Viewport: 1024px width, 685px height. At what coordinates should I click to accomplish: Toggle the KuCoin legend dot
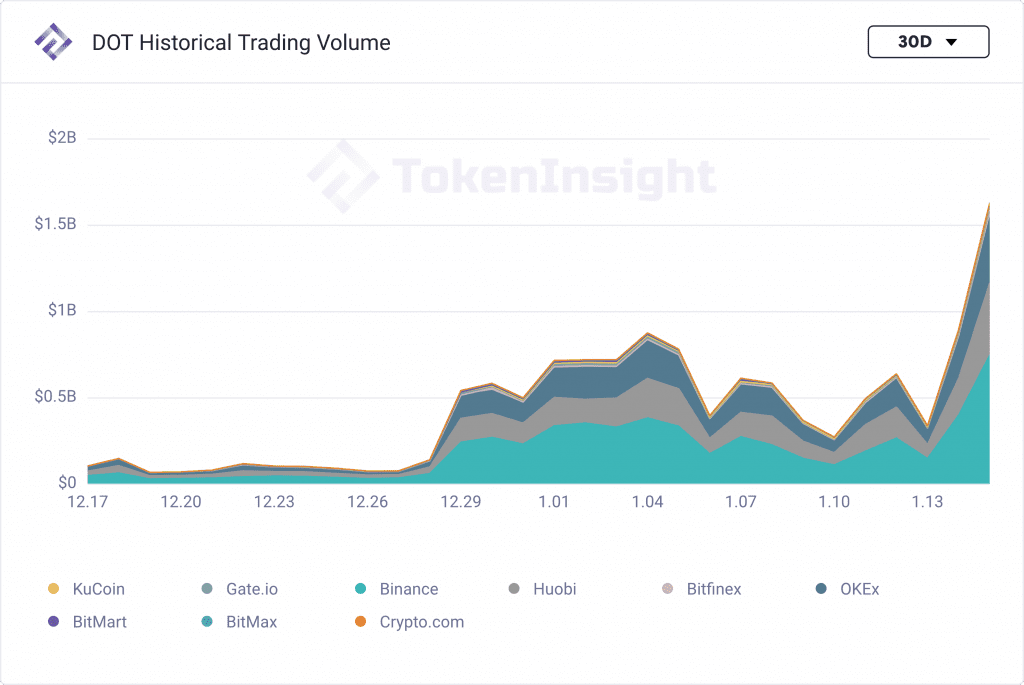(x=54, y=588)
